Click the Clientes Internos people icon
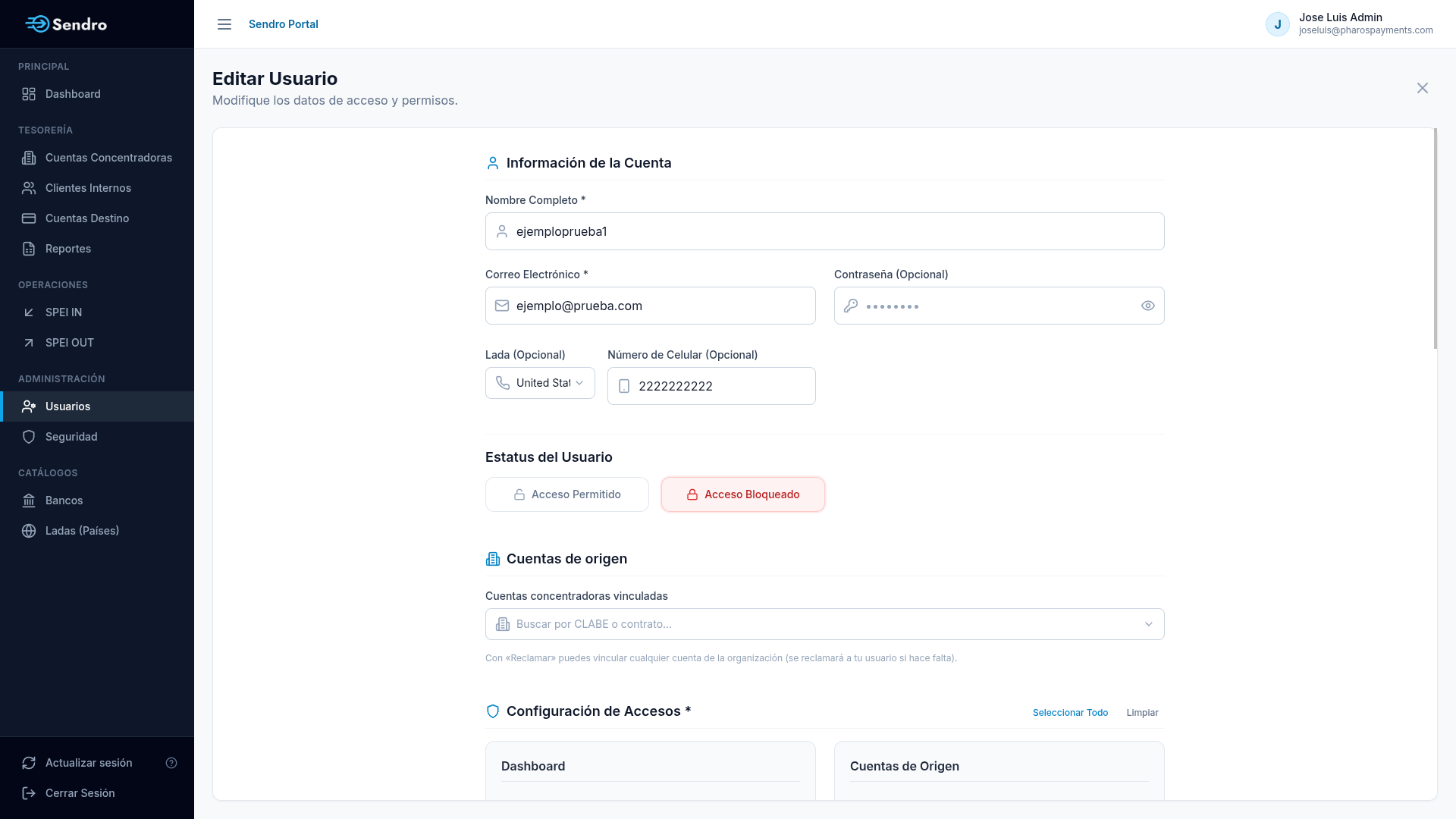The width and height of the screenshot is (1456, 819). point(29,188)
